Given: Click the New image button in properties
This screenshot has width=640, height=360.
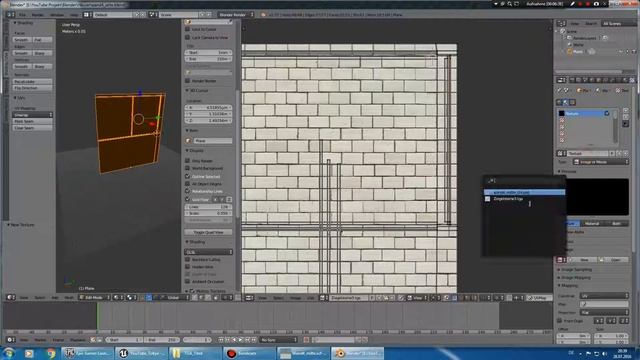Looking at the screenshot, I should click(x=584, y=260).
